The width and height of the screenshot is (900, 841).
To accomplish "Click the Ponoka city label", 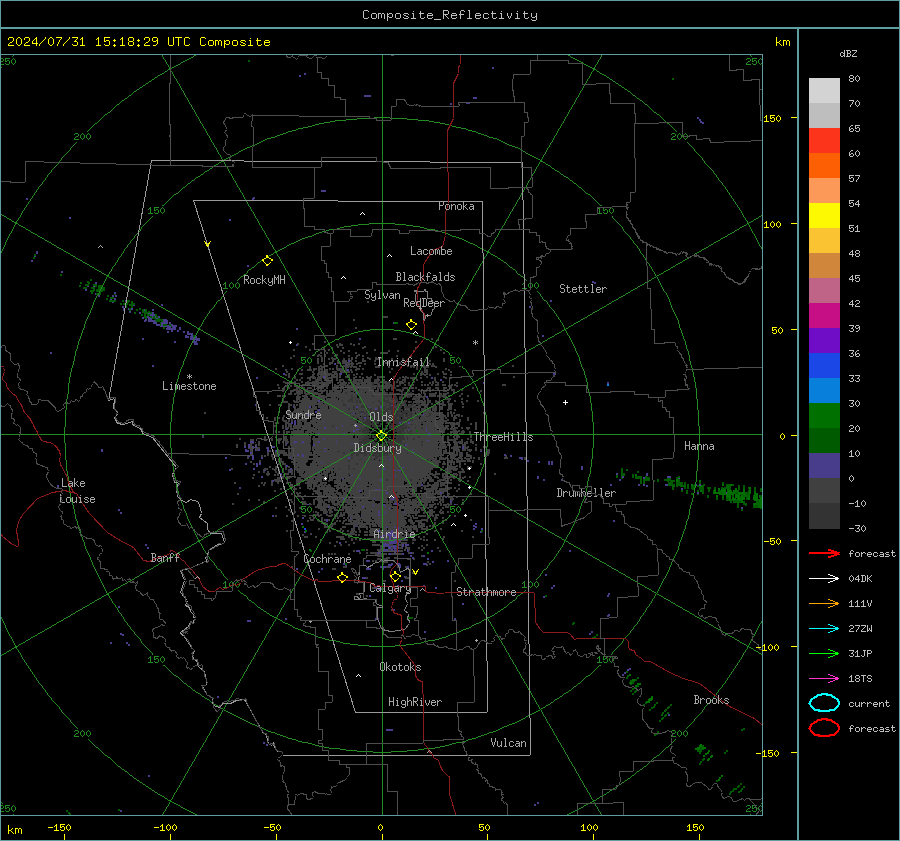I will click(456, 206).
